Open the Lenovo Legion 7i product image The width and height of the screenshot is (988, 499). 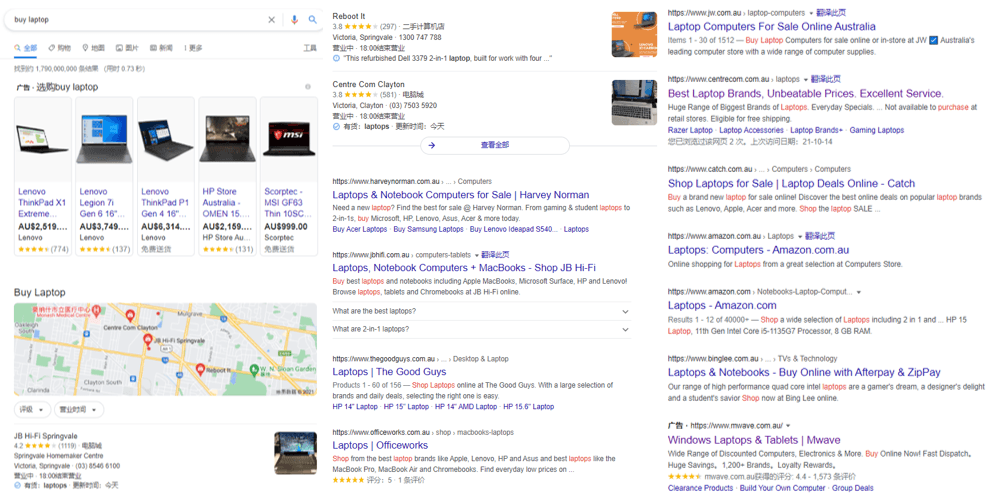point(104,140)
